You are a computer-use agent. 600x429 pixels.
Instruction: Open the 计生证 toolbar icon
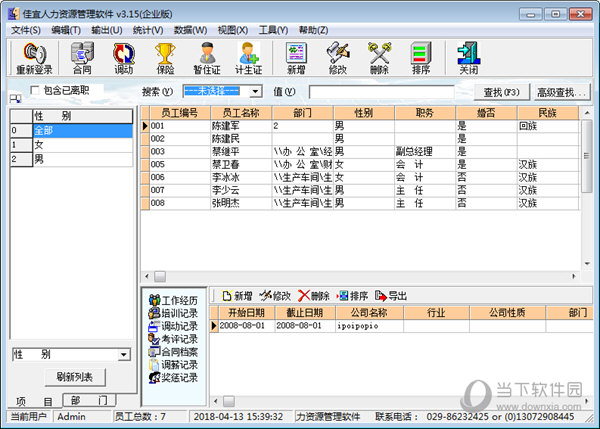pyautogui.click(x=249, y=58)
